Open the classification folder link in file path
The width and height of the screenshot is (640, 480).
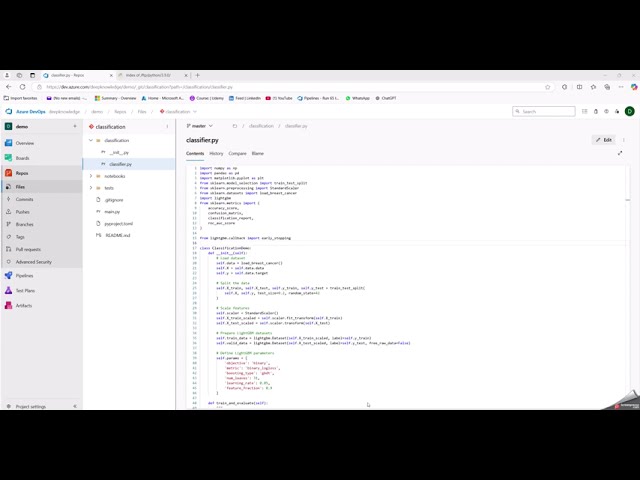(261, 126)
